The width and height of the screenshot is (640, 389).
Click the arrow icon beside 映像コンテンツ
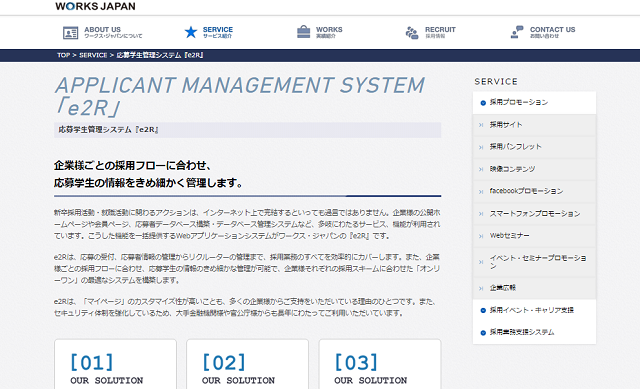[481, 169]
